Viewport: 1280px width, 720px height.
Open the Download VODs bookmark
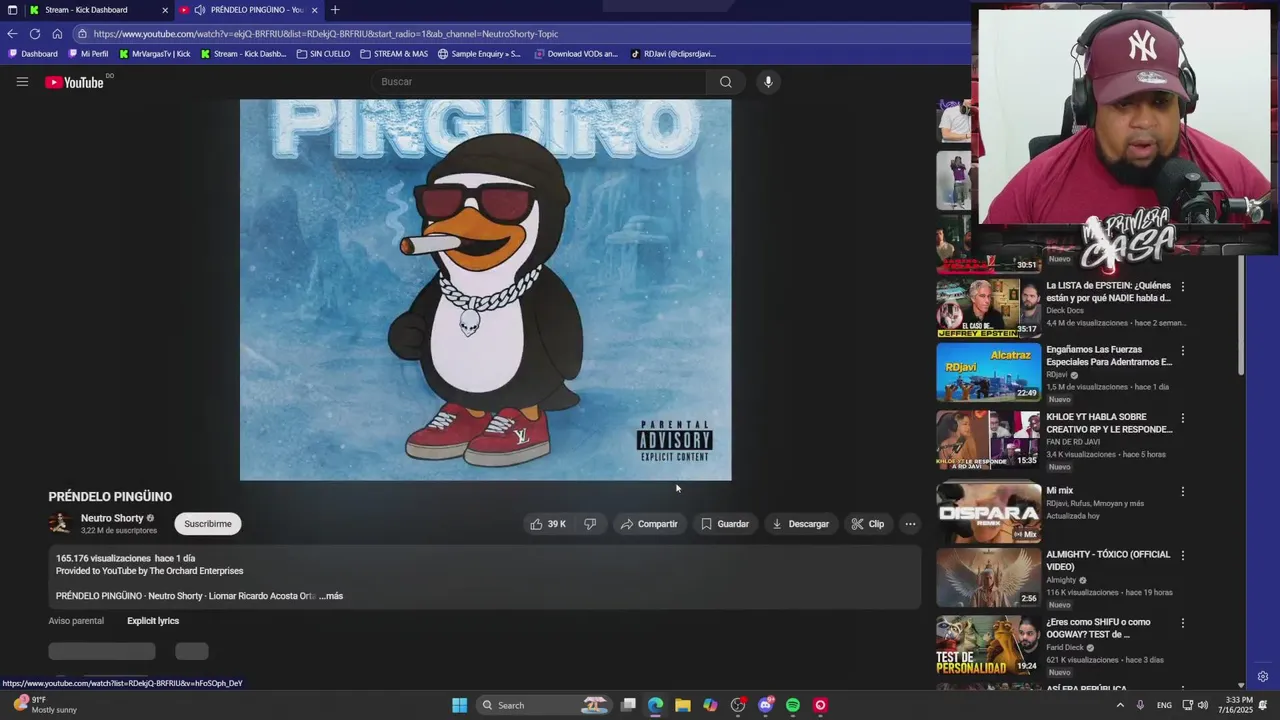(x=576, y=54)
